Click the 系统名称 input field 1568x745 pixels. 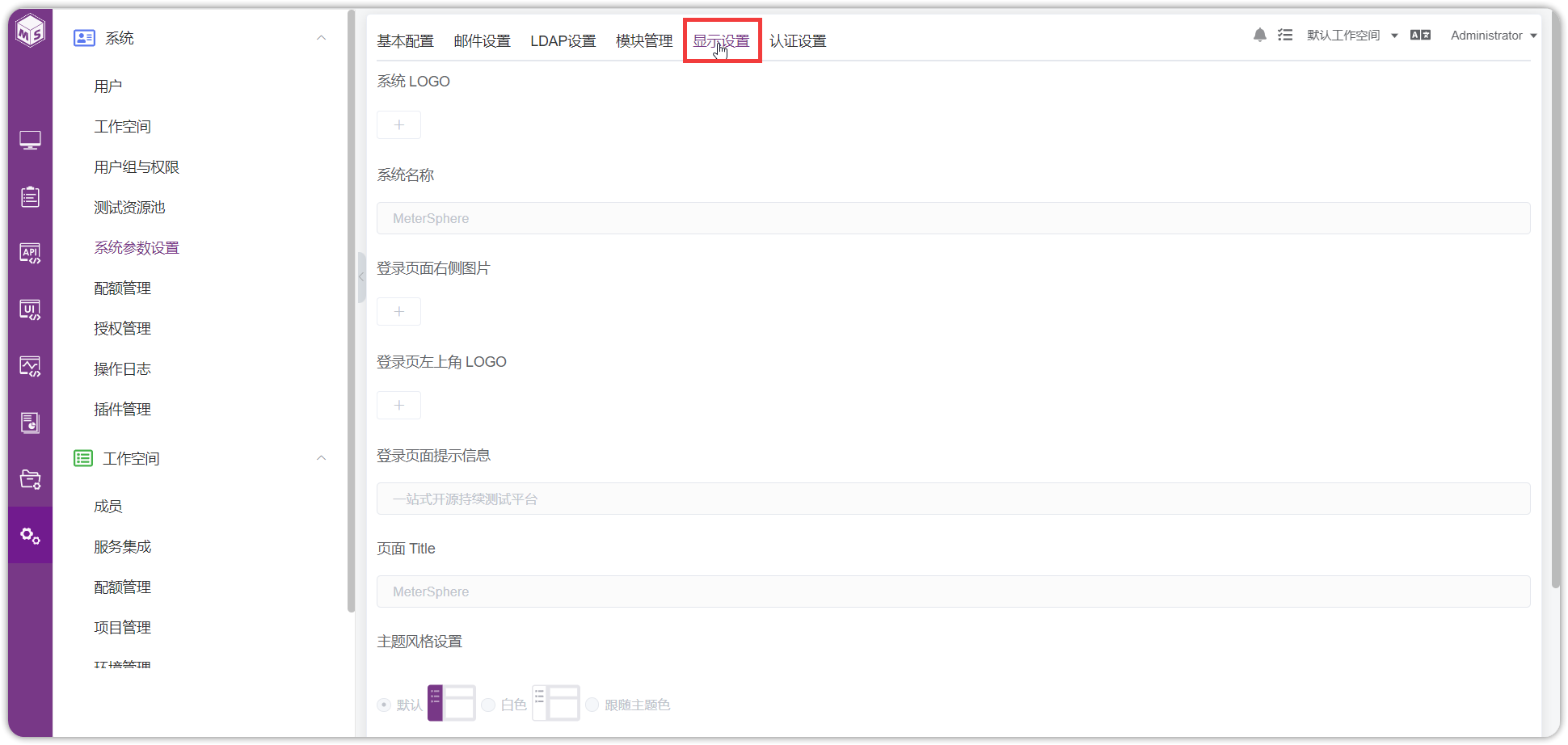[953, 218]
